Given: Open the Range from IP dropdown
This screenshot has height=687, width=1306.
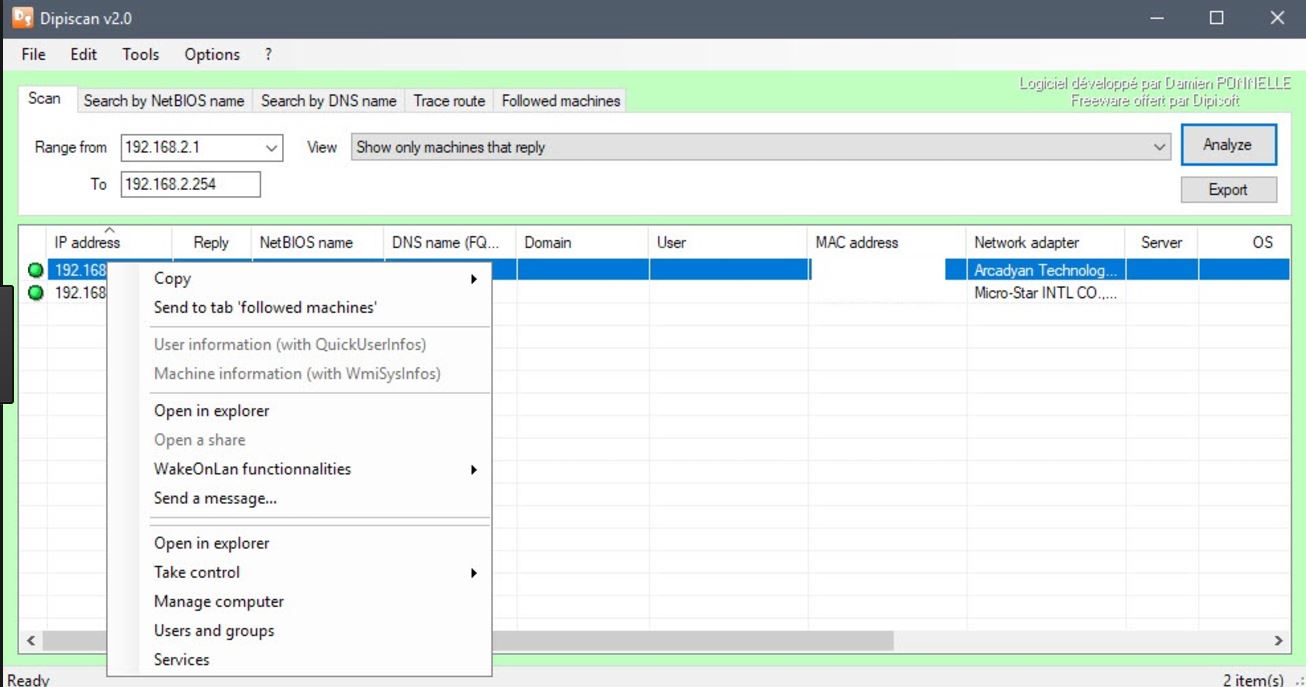Looking at the screenshot, I should (271, 148).
